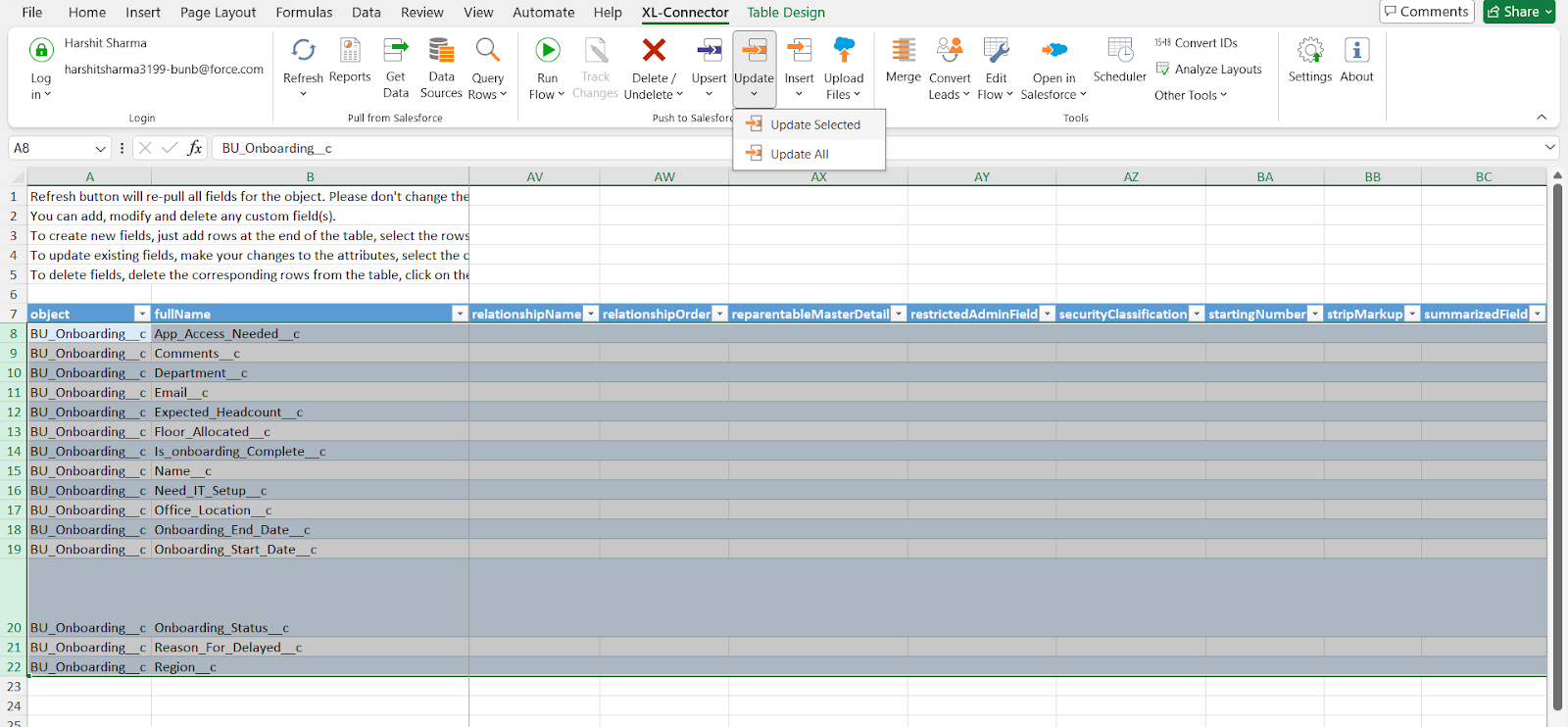The image size is (1568, 727).
Task: Select cell Expected_Headcount__c
Action: [310, 412]
